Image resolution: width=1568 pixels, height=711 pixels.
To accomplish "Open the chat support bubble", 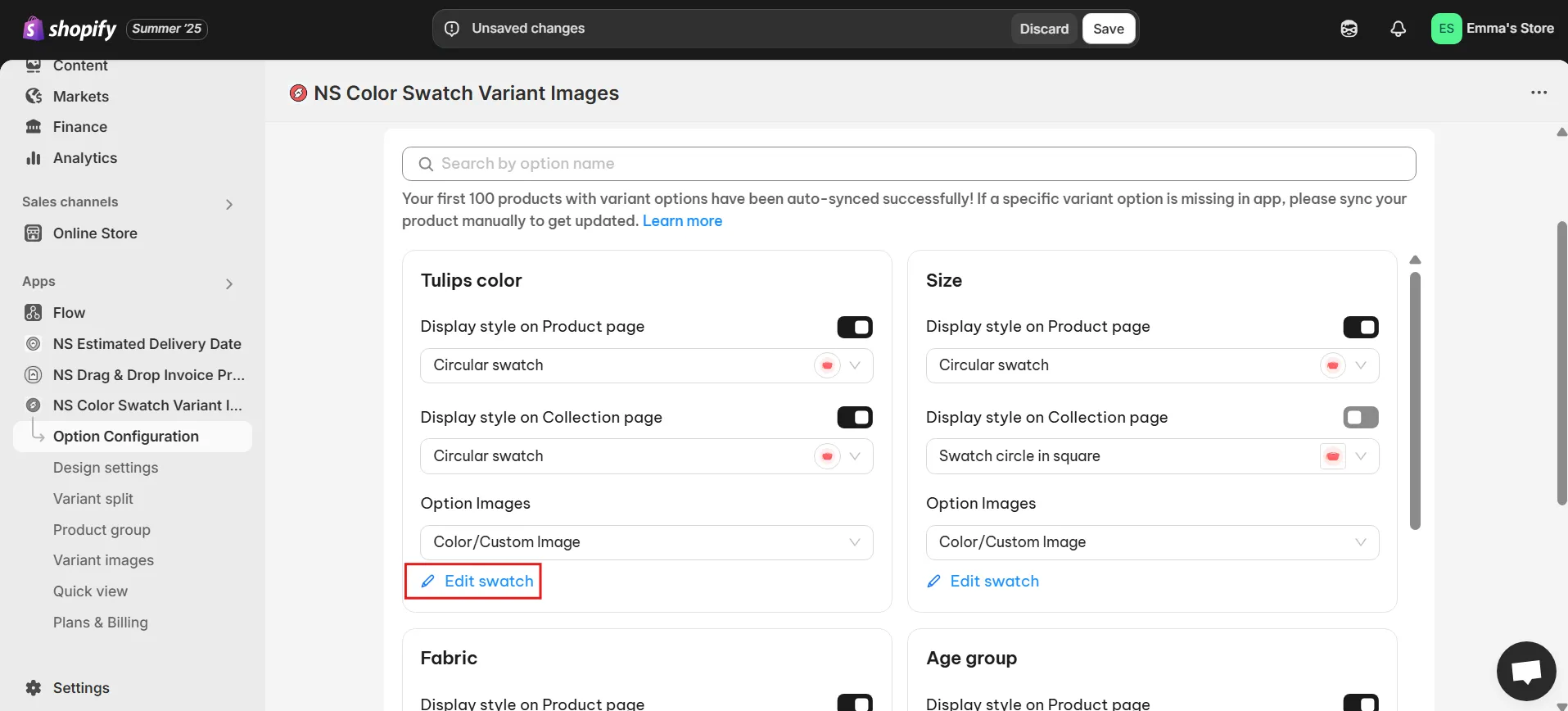I will (x=1526, y=672).
